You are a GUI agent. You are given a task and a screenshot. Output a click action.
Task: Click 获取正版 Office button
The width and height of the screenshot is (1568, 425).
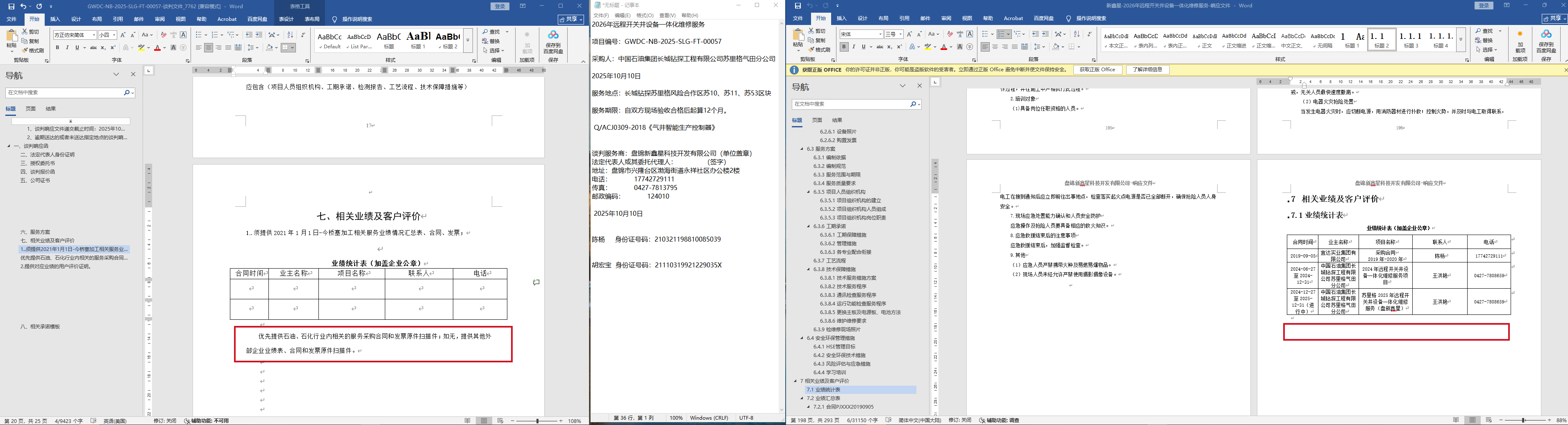1098,70
